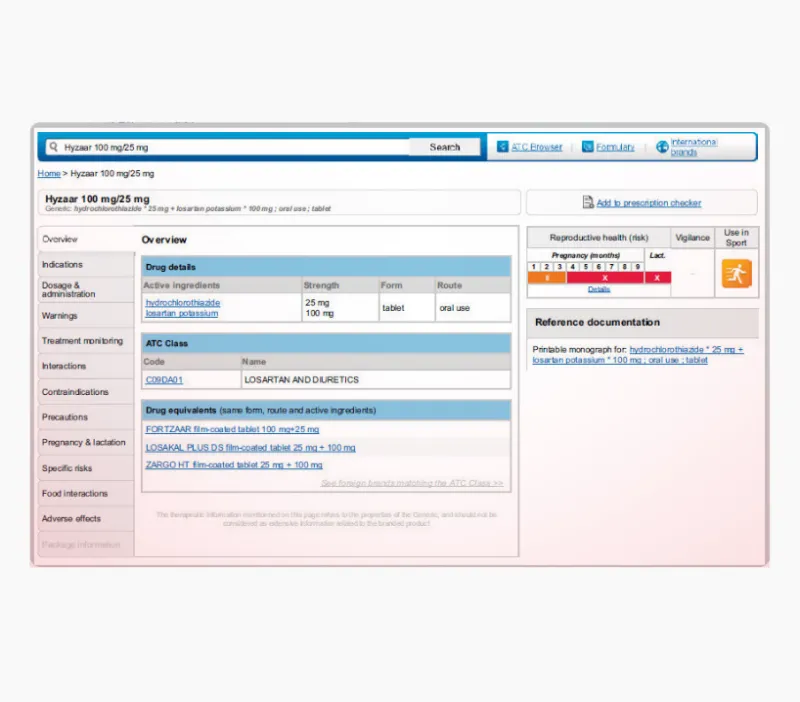This screenshot has width=800, height=702.
Task: Open the printable monograph link
Action: click(638, 355)
